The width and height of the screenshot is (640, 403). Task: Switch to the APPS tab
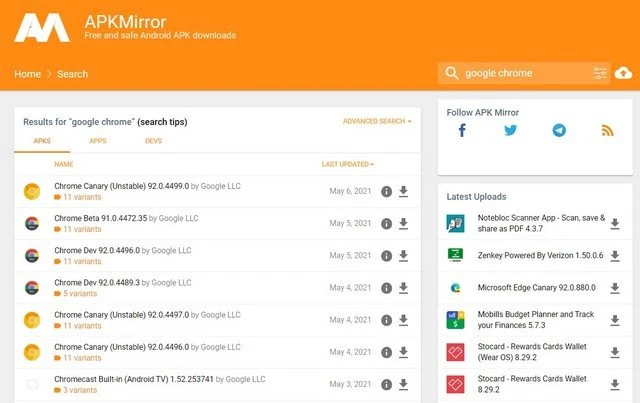98,141
